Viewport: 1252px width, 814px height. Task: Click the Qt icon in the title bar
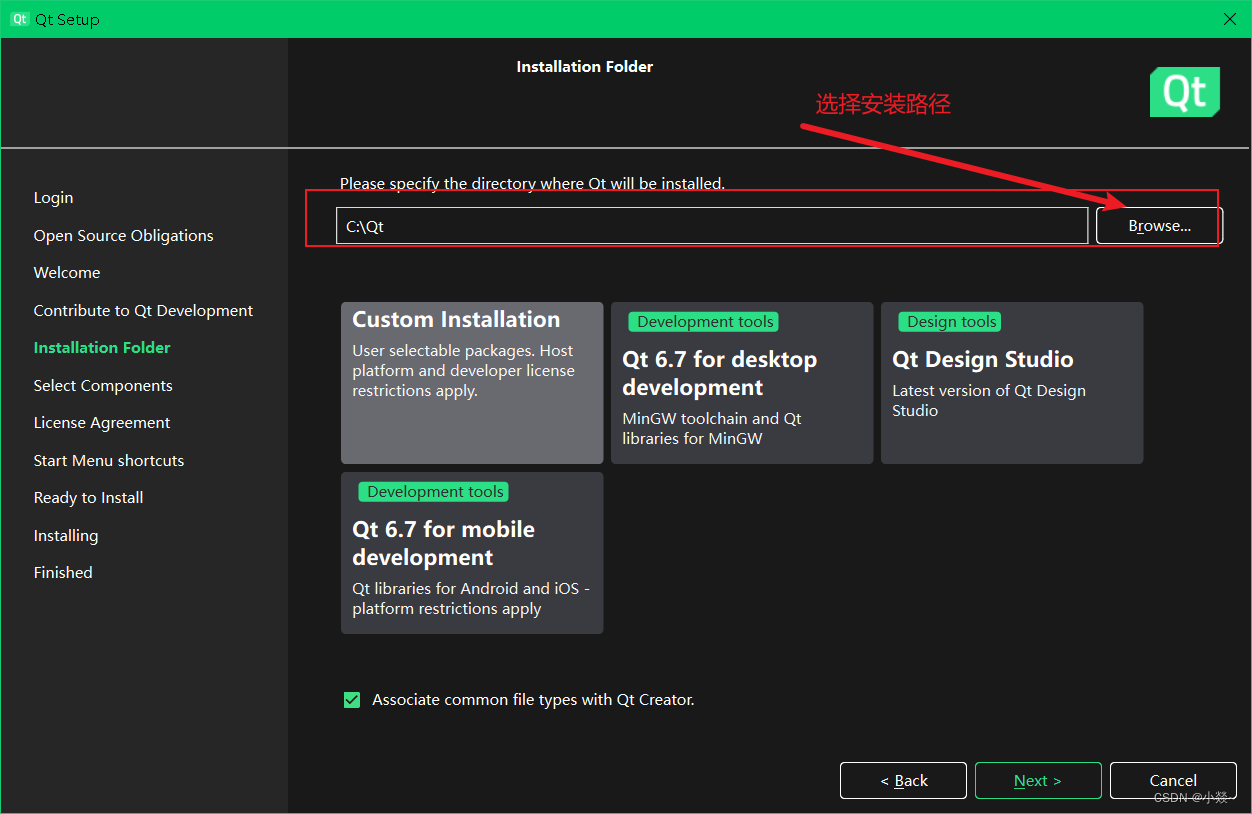coord(19,18)
